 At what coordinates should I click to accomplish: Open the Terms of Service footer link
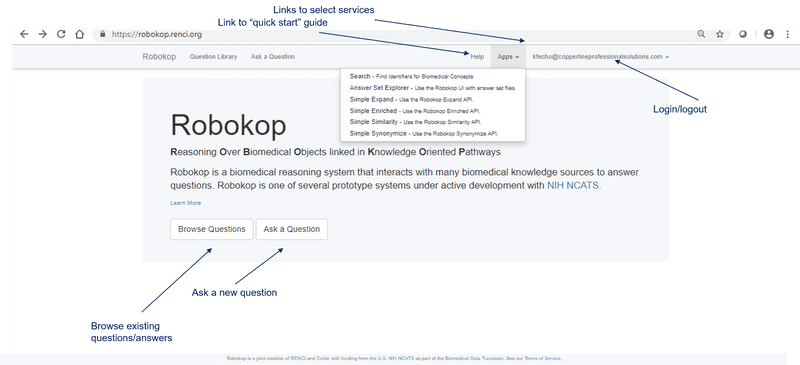(543, 358)
